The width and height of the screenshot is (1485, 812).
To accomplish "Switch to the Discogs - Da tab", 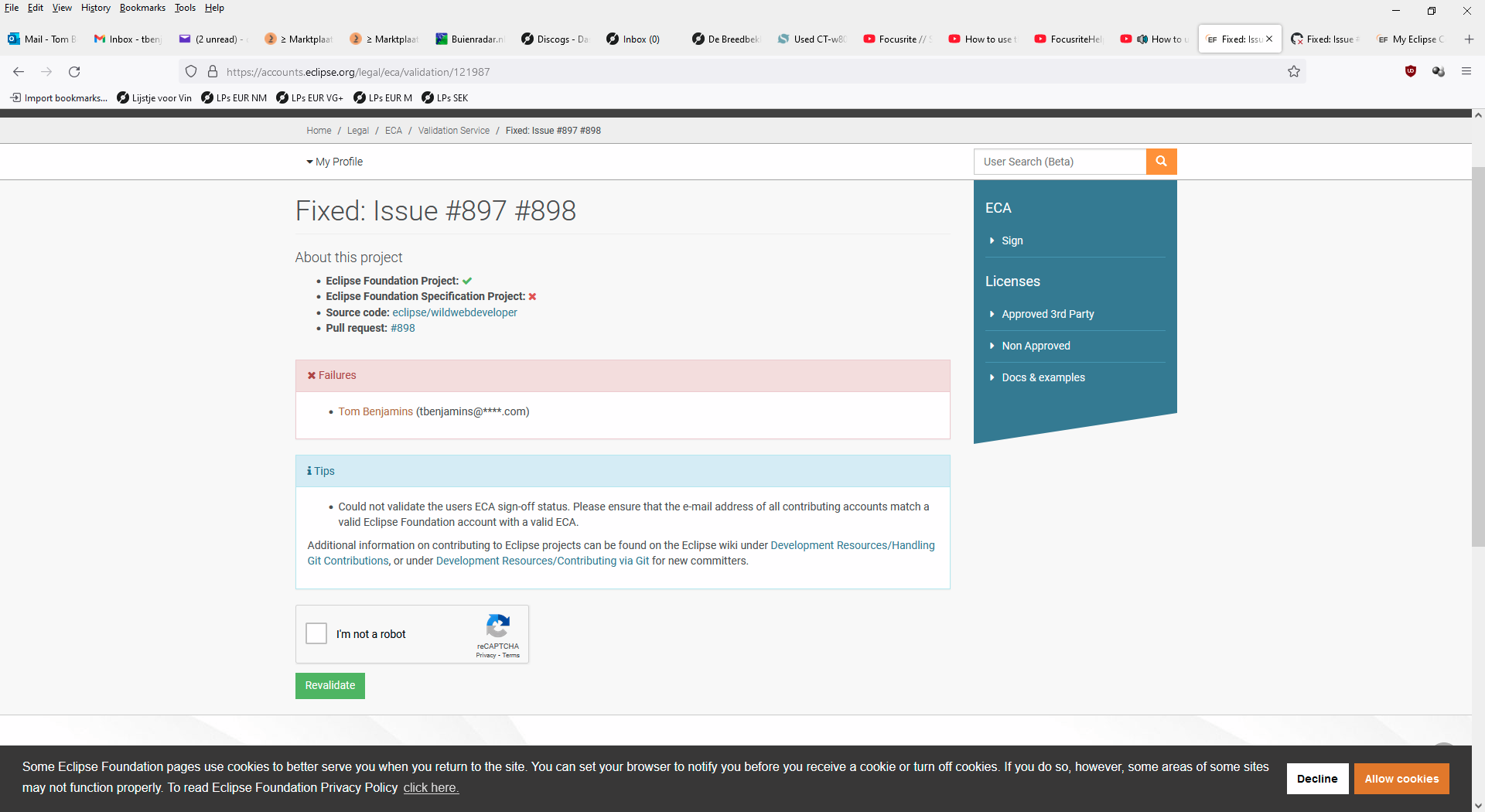I will pos(555,39).
